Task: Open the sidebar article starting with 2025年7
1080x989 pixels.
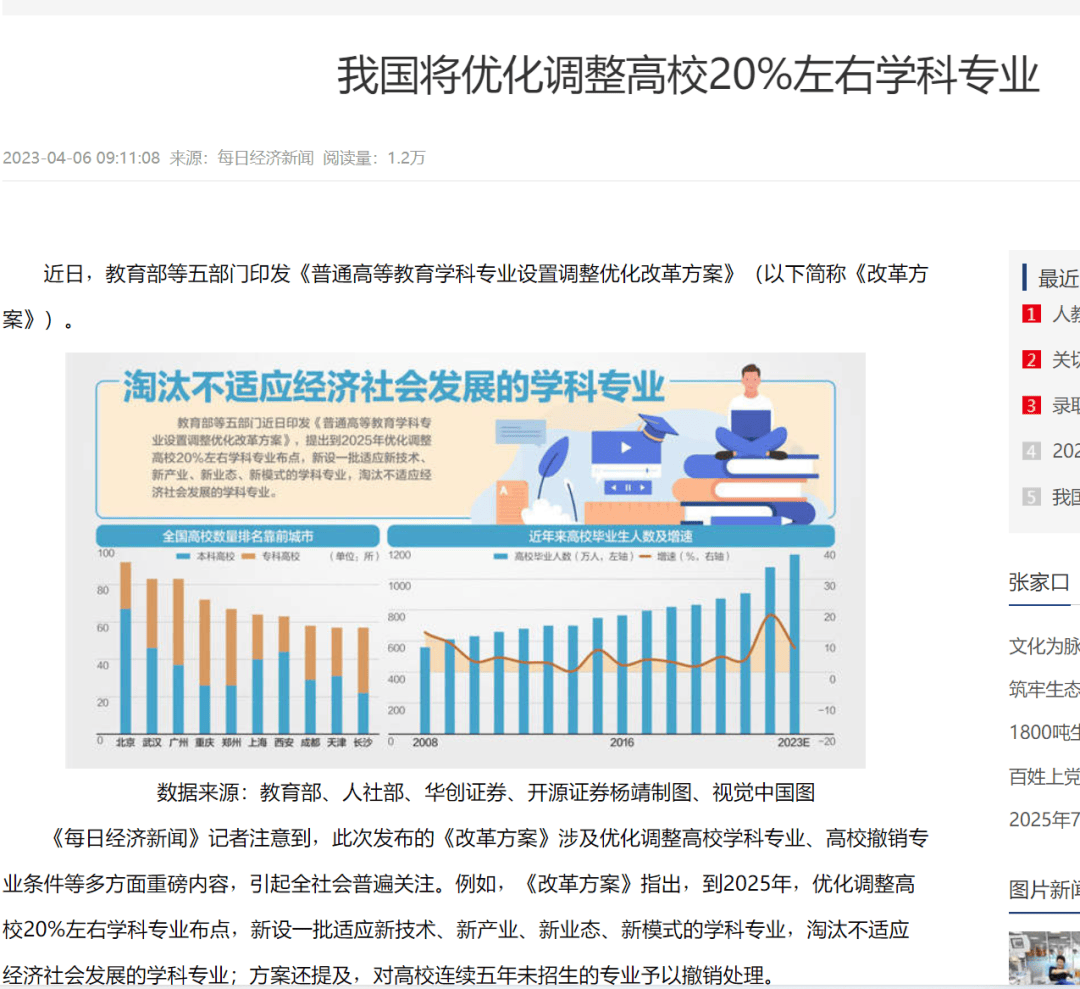Action: (1044, 819)
